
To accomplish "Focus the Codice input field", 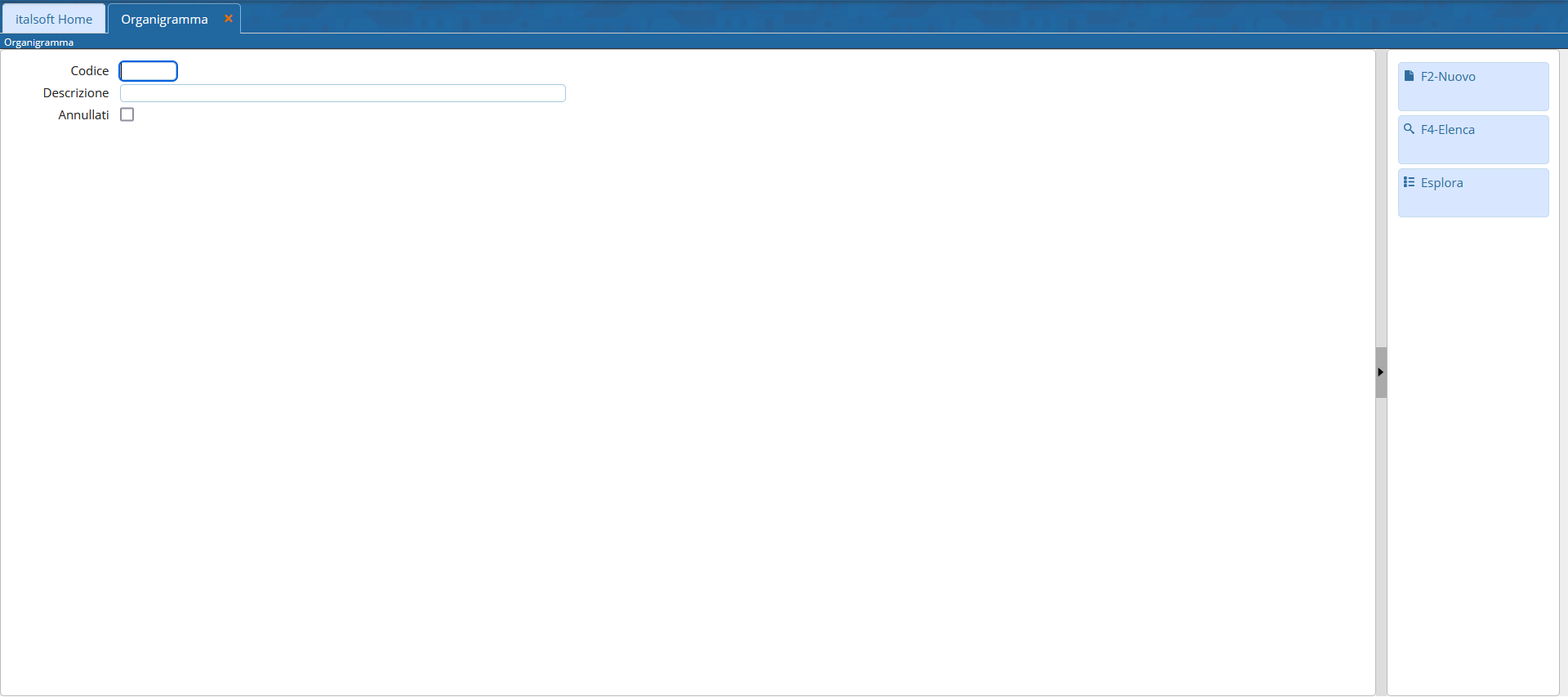I will click(149, 71).
